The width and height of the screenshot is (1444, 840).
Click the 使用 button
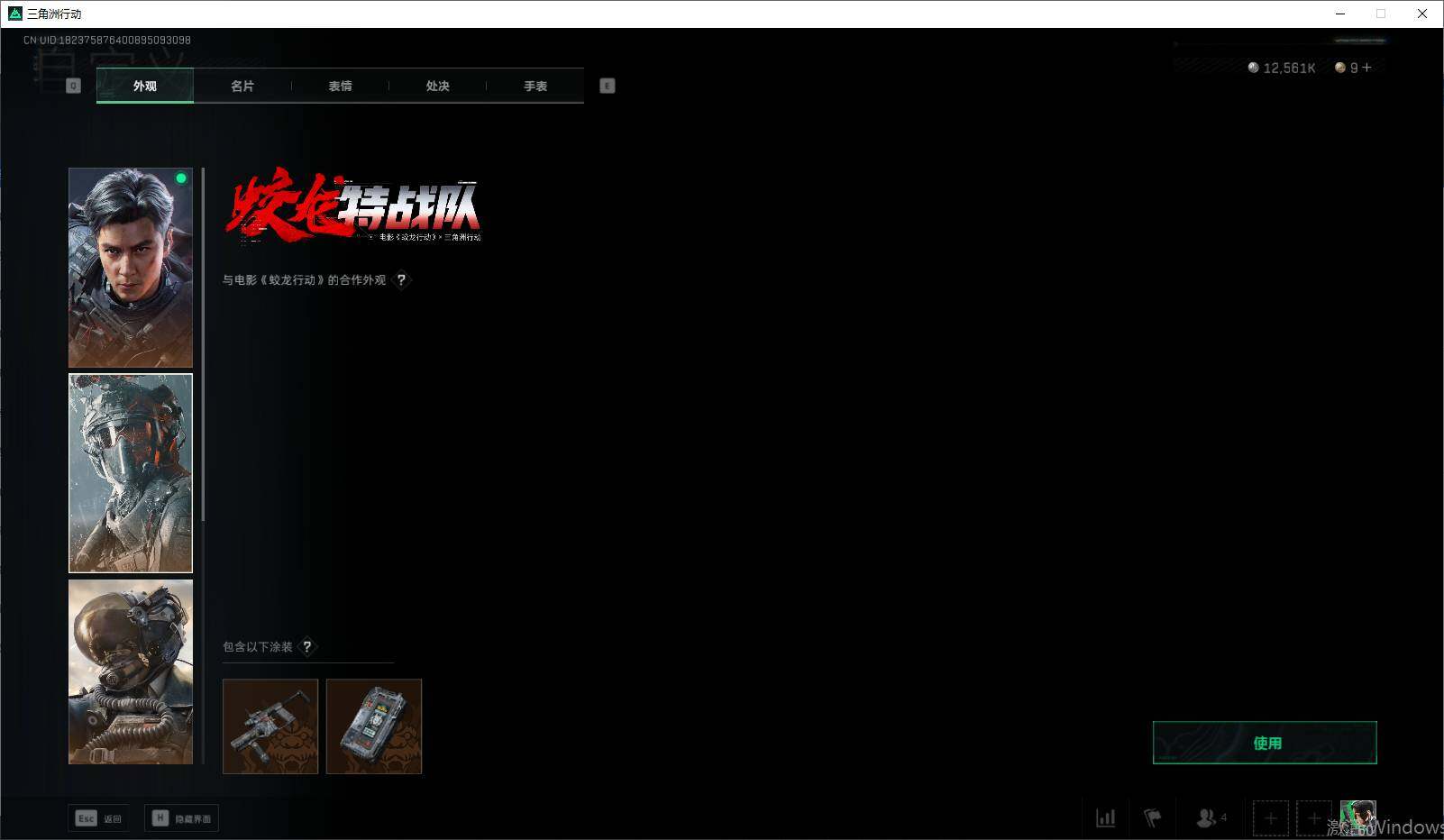coord(1265,743)
